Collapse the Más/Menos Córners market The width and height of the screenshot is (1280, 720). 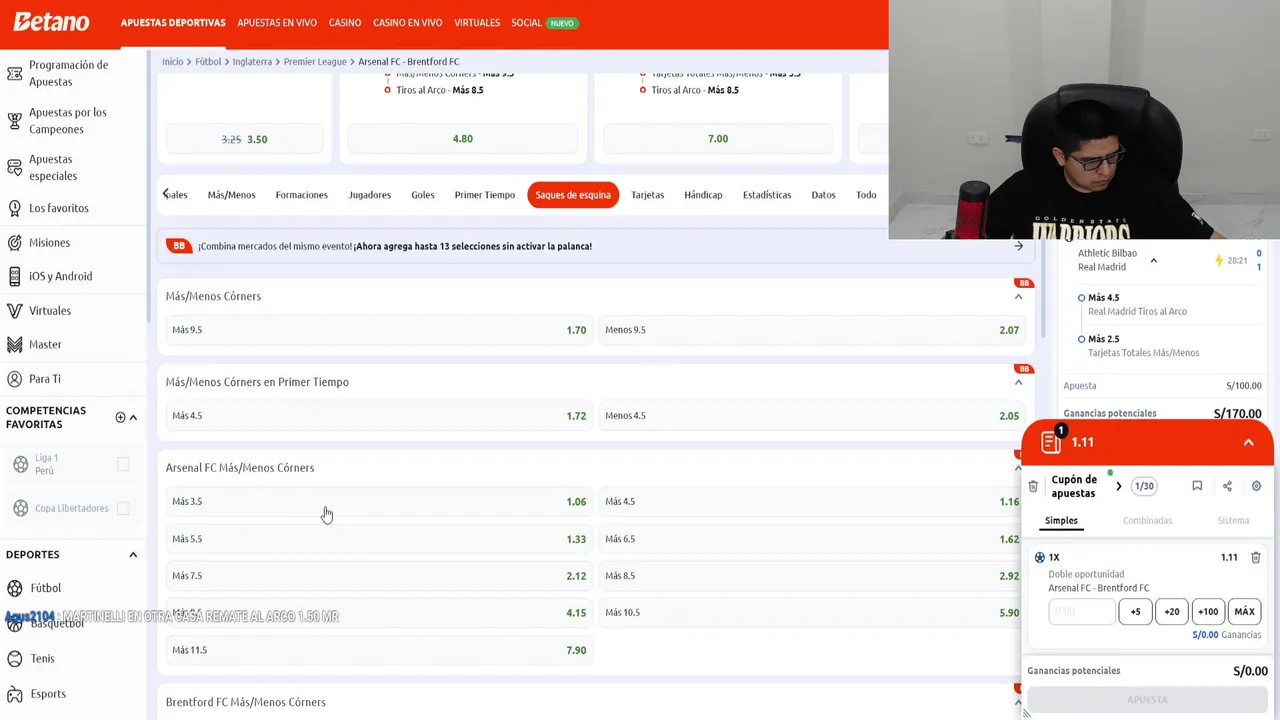pos(1018,296)
